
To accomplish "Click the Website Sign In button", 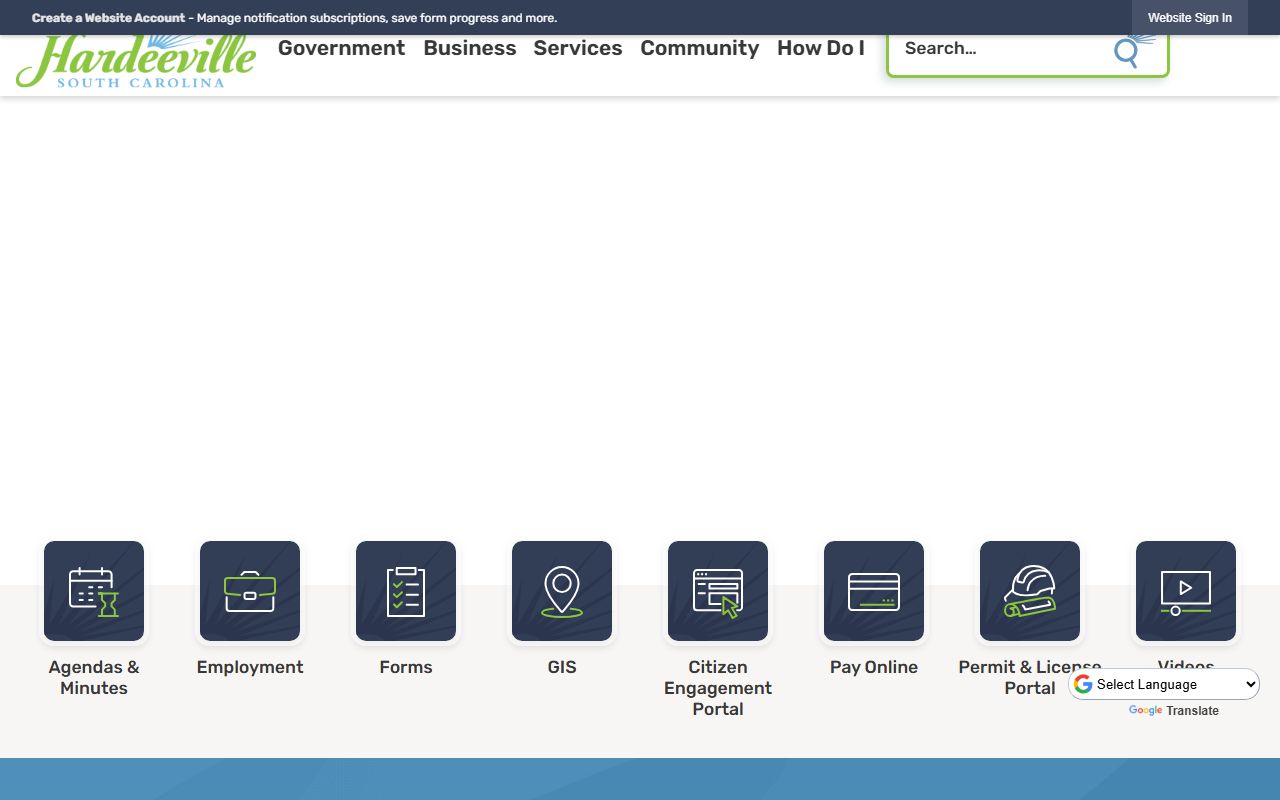I will [1190, 18].
